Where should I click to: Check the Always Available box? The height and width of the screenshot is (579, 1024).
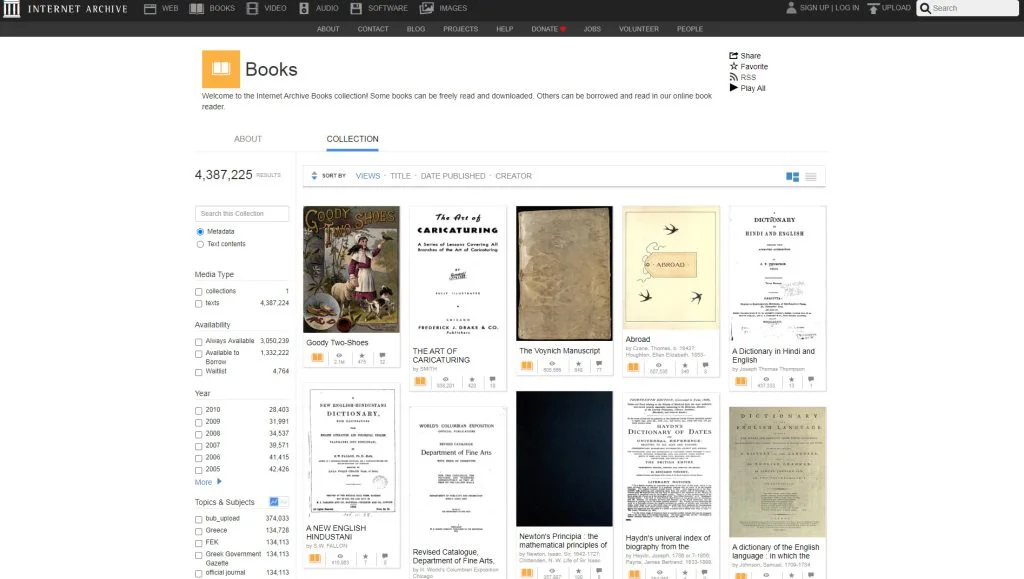pos(199,341)
